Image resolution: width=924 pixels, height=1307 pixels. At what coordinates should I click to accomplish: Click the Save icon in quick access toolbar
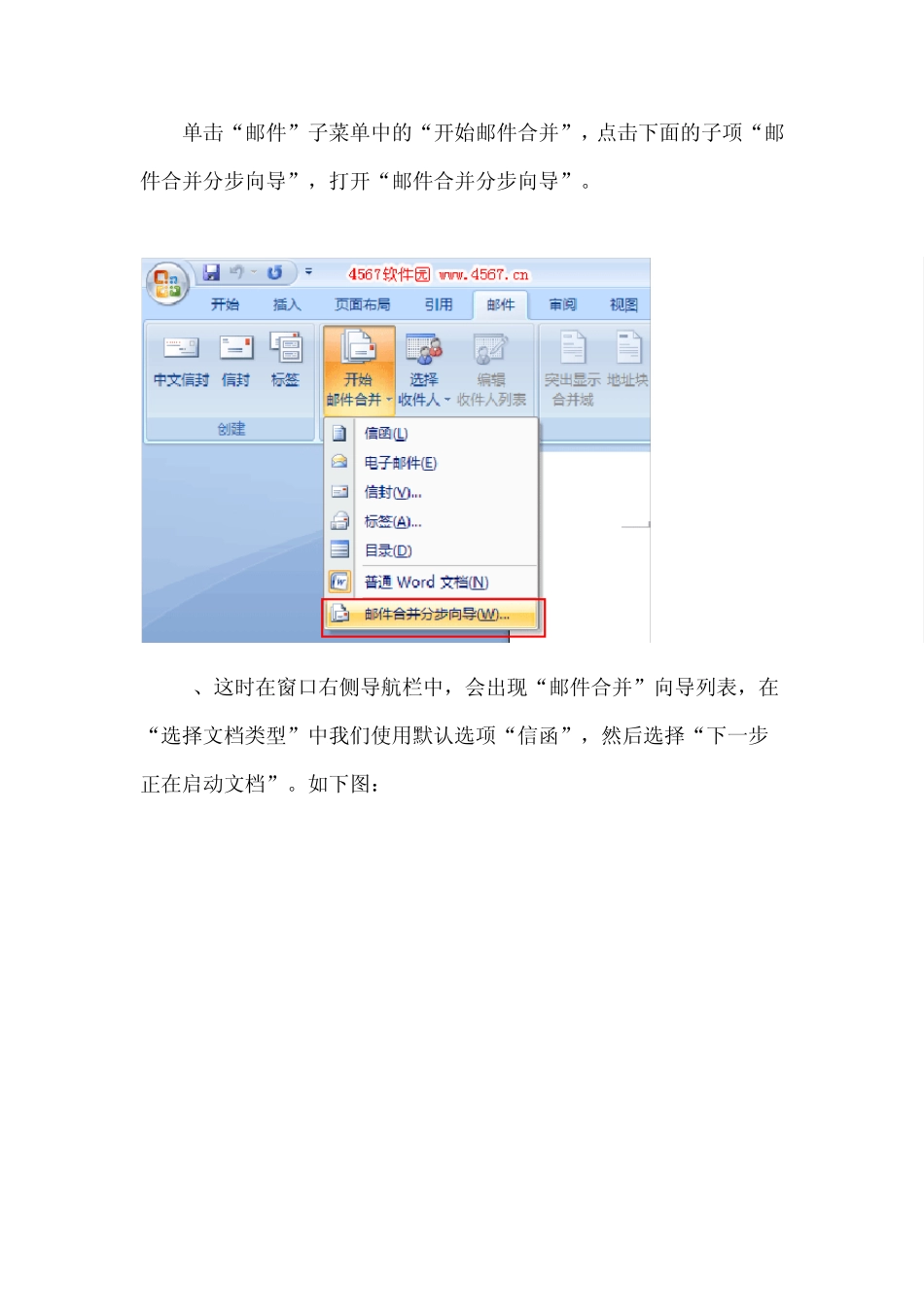[211, 273]
